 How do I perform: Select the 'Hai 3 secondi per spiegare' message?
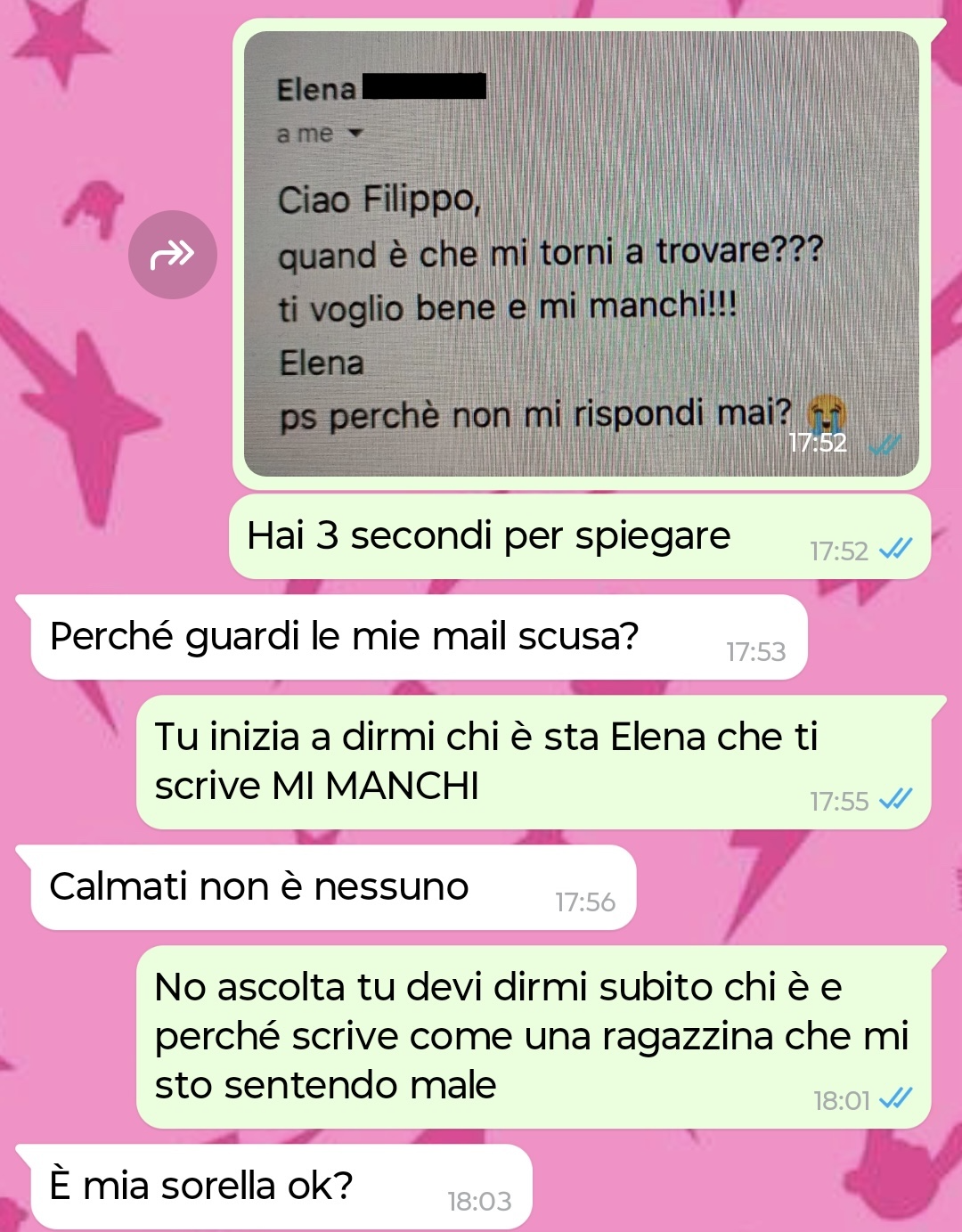tap(580, 537)
